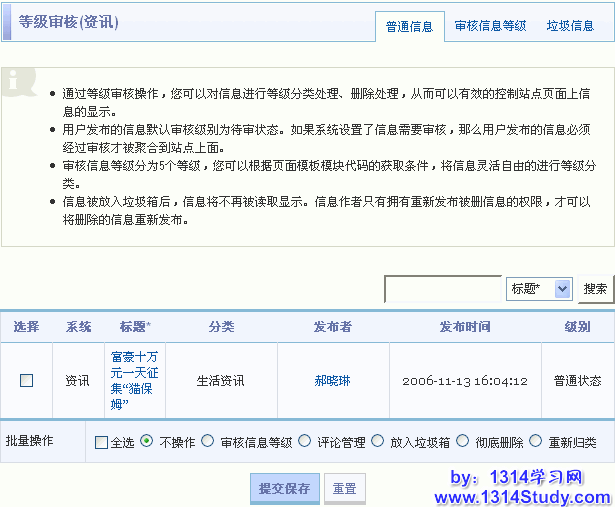Click the 重置 button
The image size is (615, 507).
click(x=345, y=489)
